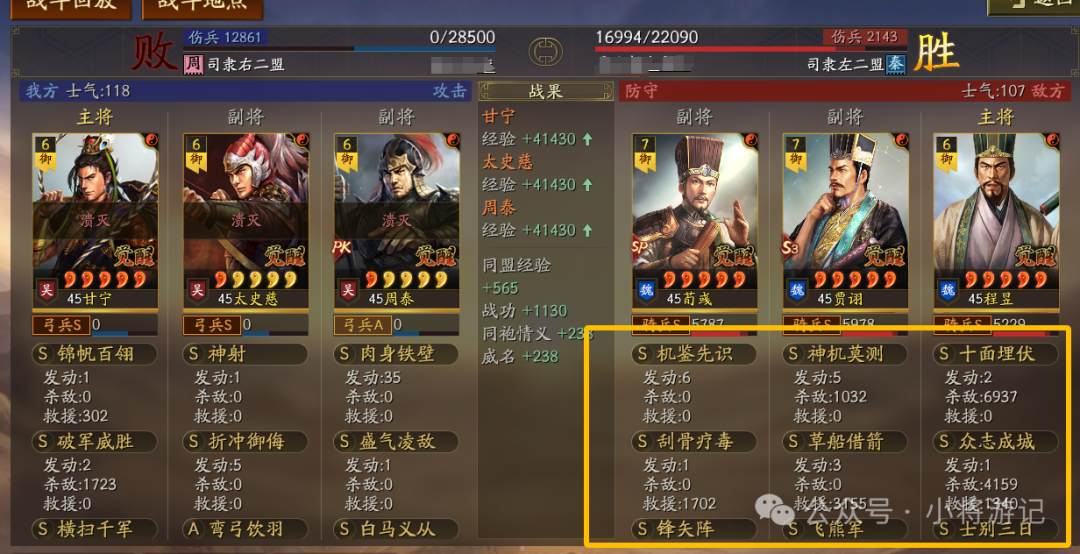Screen dimensions: 1080x554
Task: Open Zhou Tai's PK portrait card
Action: tap(397, 221)
